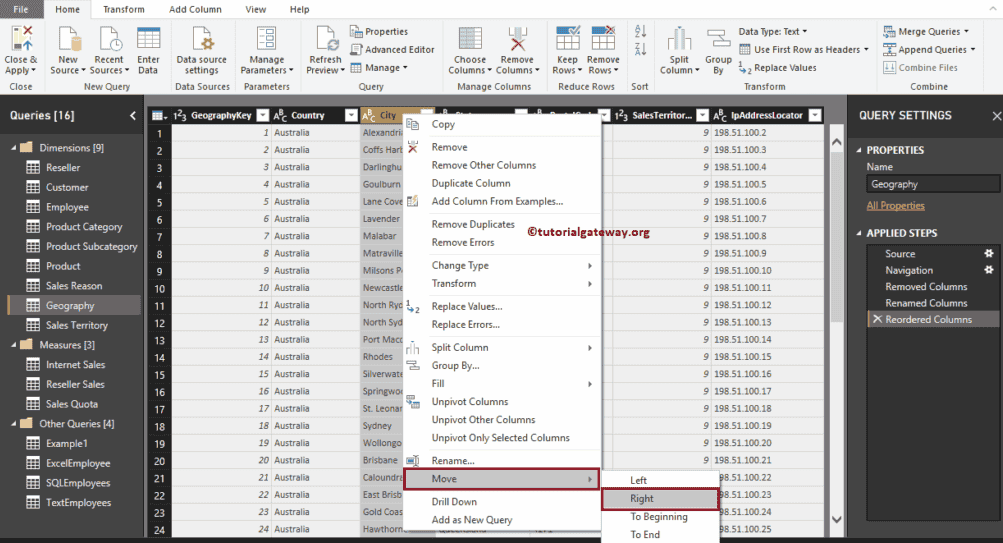Open the Help tab
This screenshot has width=1003, height=543.
tap(299, 9)
